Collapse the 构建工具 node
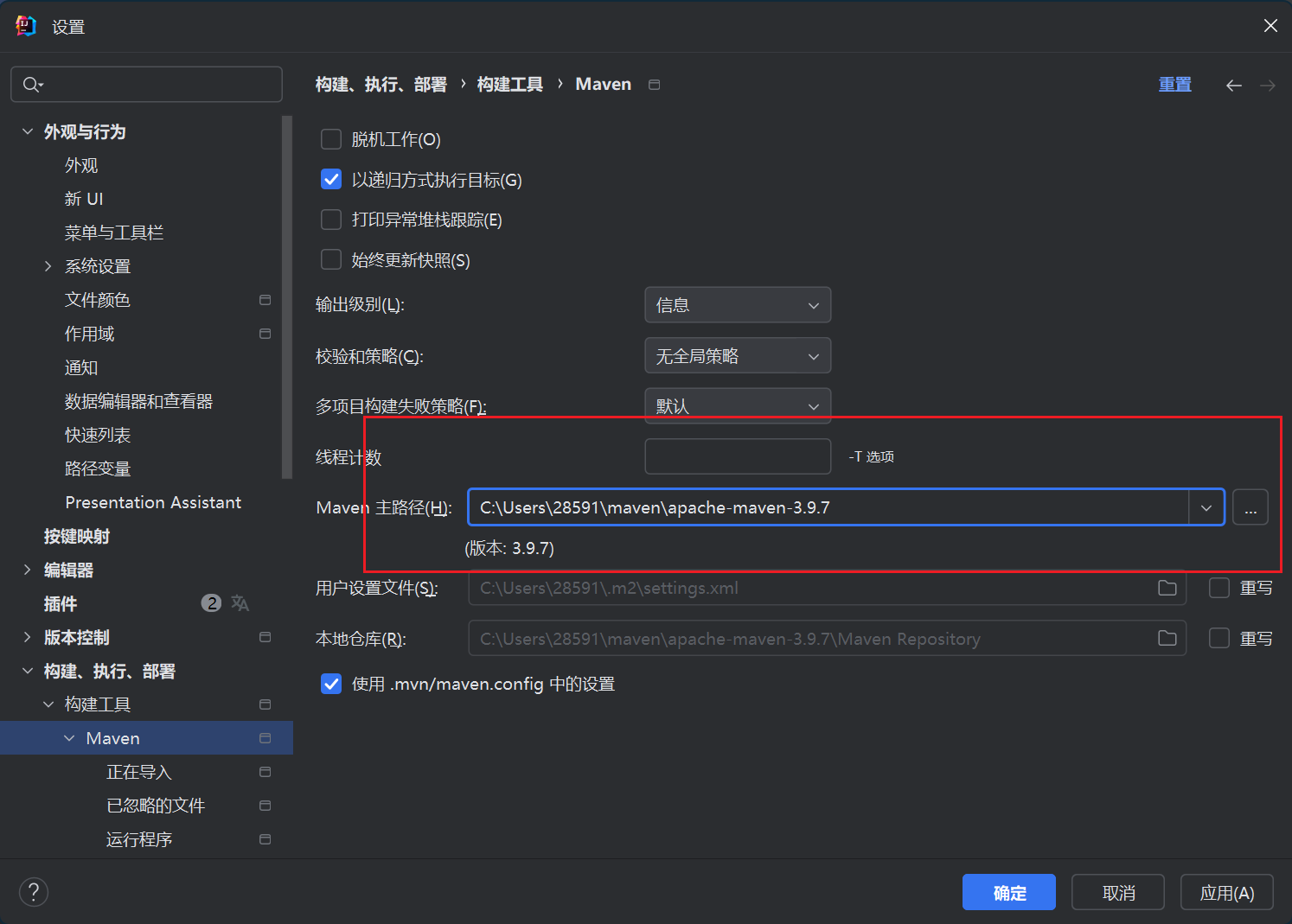The image size is (1292, 924). tap(48, 704)
